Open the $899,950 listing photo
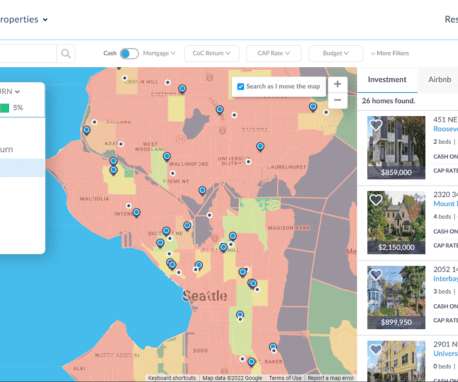 point(396,297)
